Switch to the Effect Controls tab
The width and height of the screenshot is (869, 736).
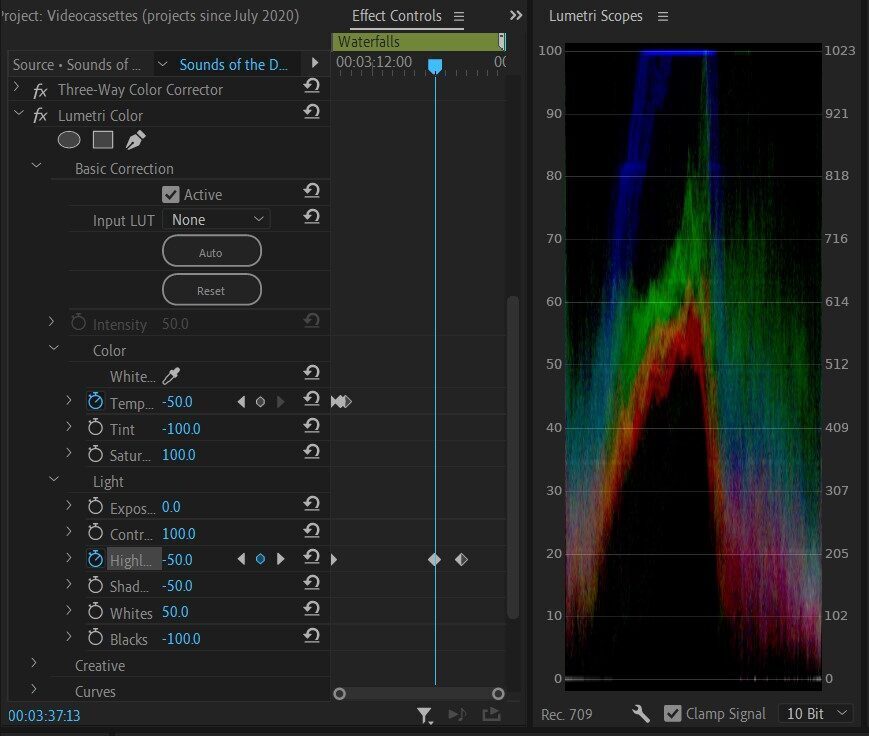coord(397,16)
